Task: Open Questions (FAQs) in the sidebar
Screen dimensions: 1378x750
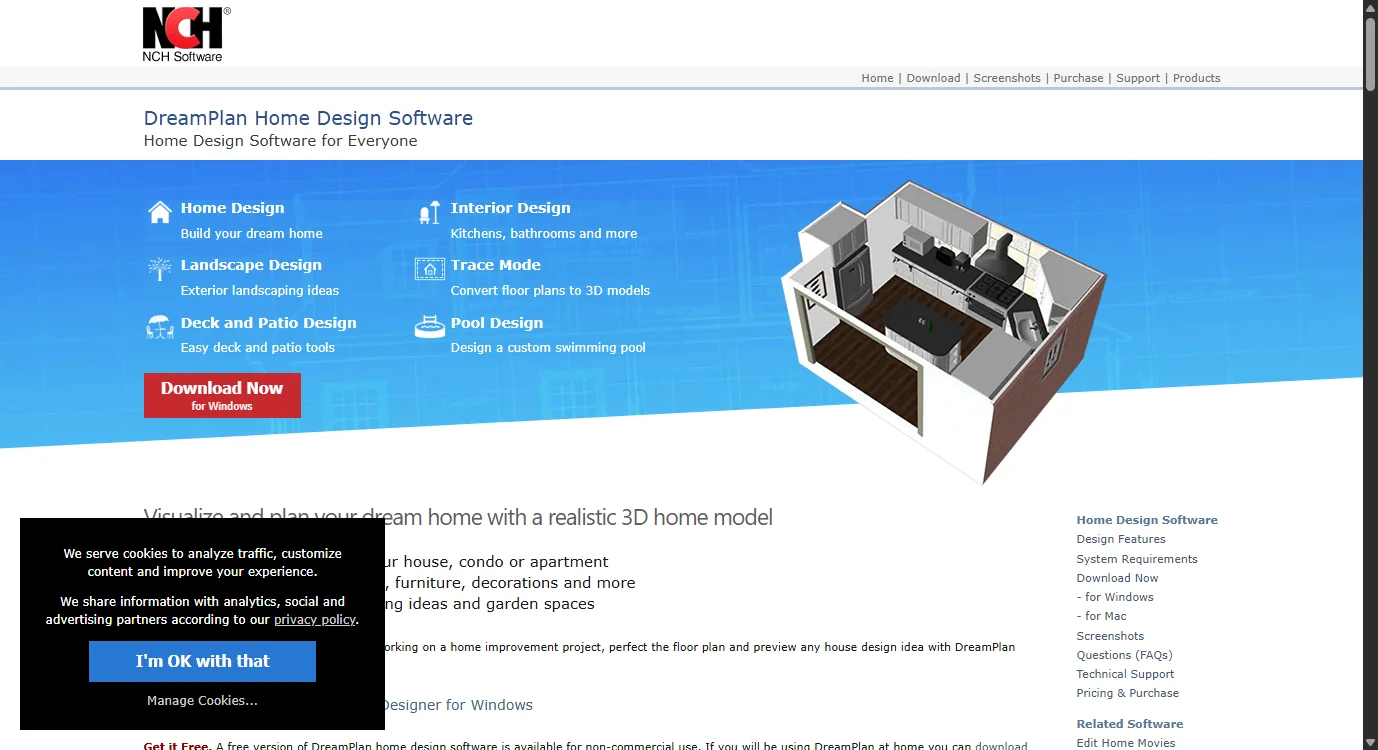Action: (x=1124, y=655)
